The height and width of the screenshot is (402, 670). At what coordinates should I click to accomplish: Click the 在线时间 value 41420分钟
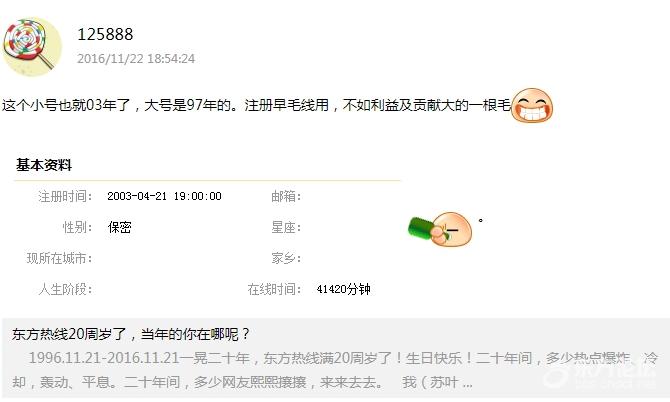point(343,289)
